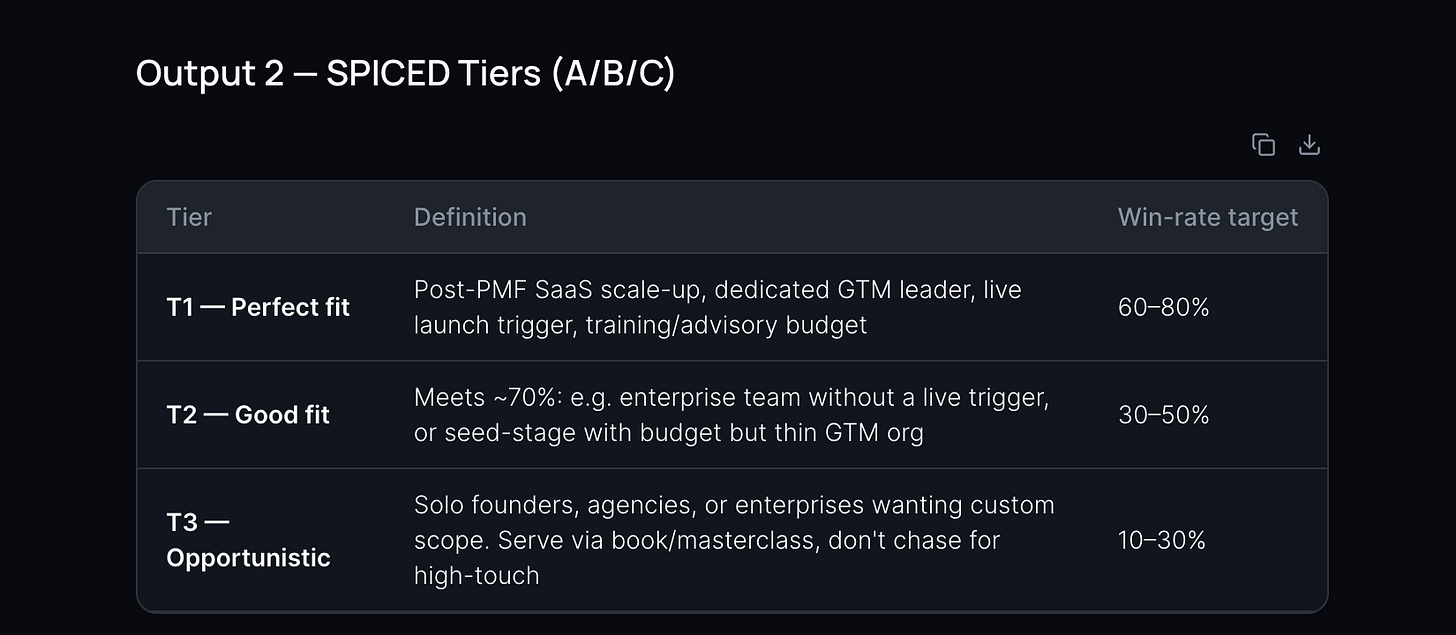Click the T3 — Opportunistic cell
Screen dimensions: 1456x635
click(x=248, y=540)
